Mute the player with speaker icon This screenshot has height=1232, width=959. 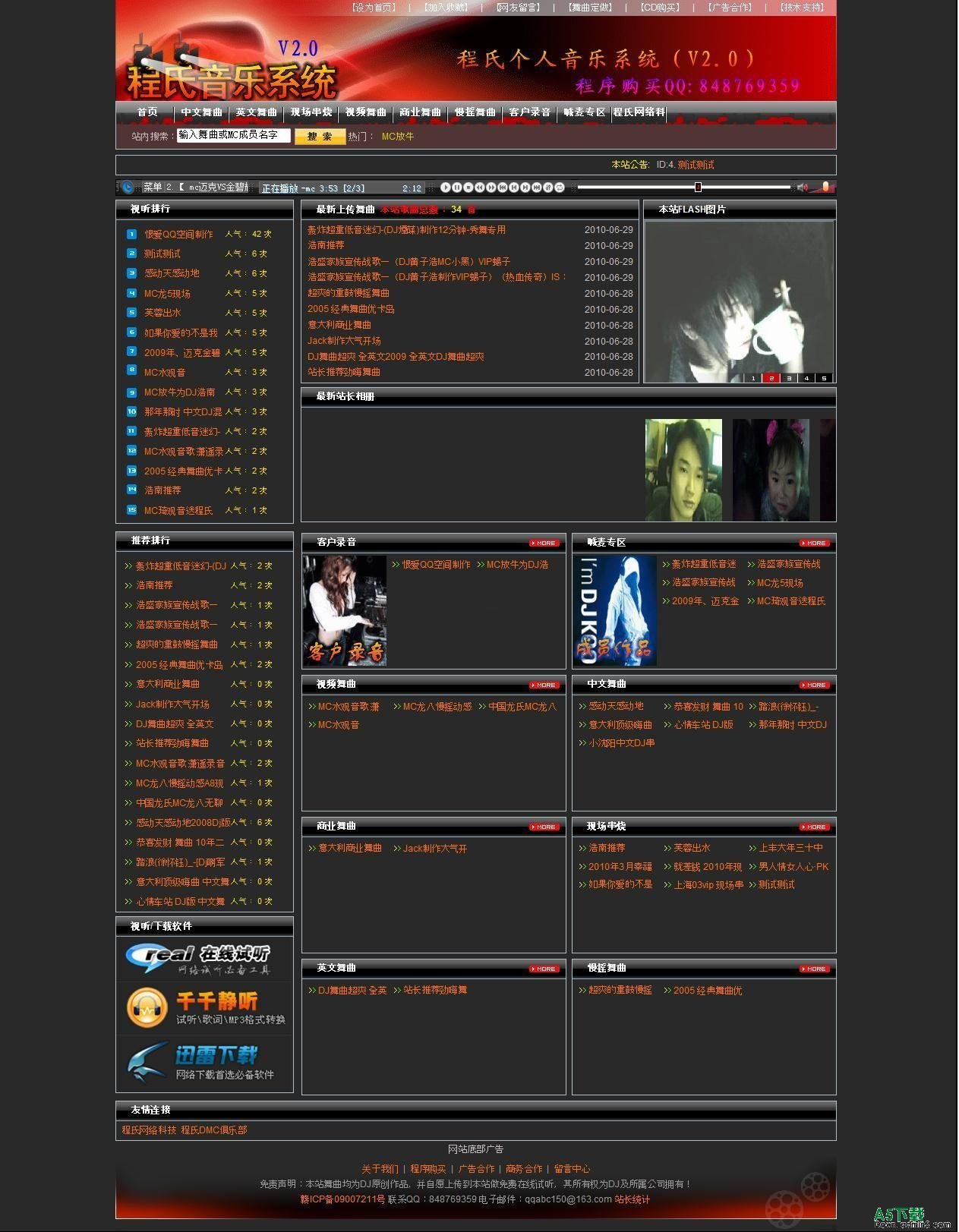(x=802, y=187)
